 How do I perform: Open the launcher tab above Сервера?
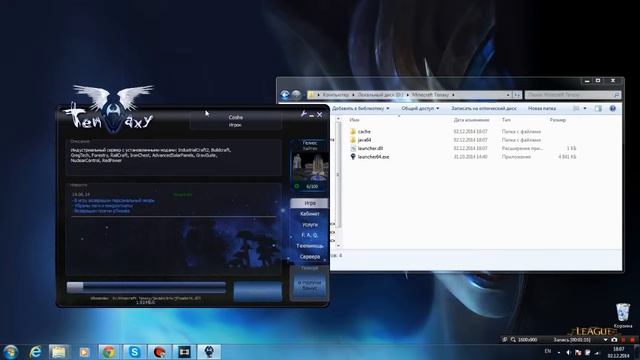pos(310,246)
